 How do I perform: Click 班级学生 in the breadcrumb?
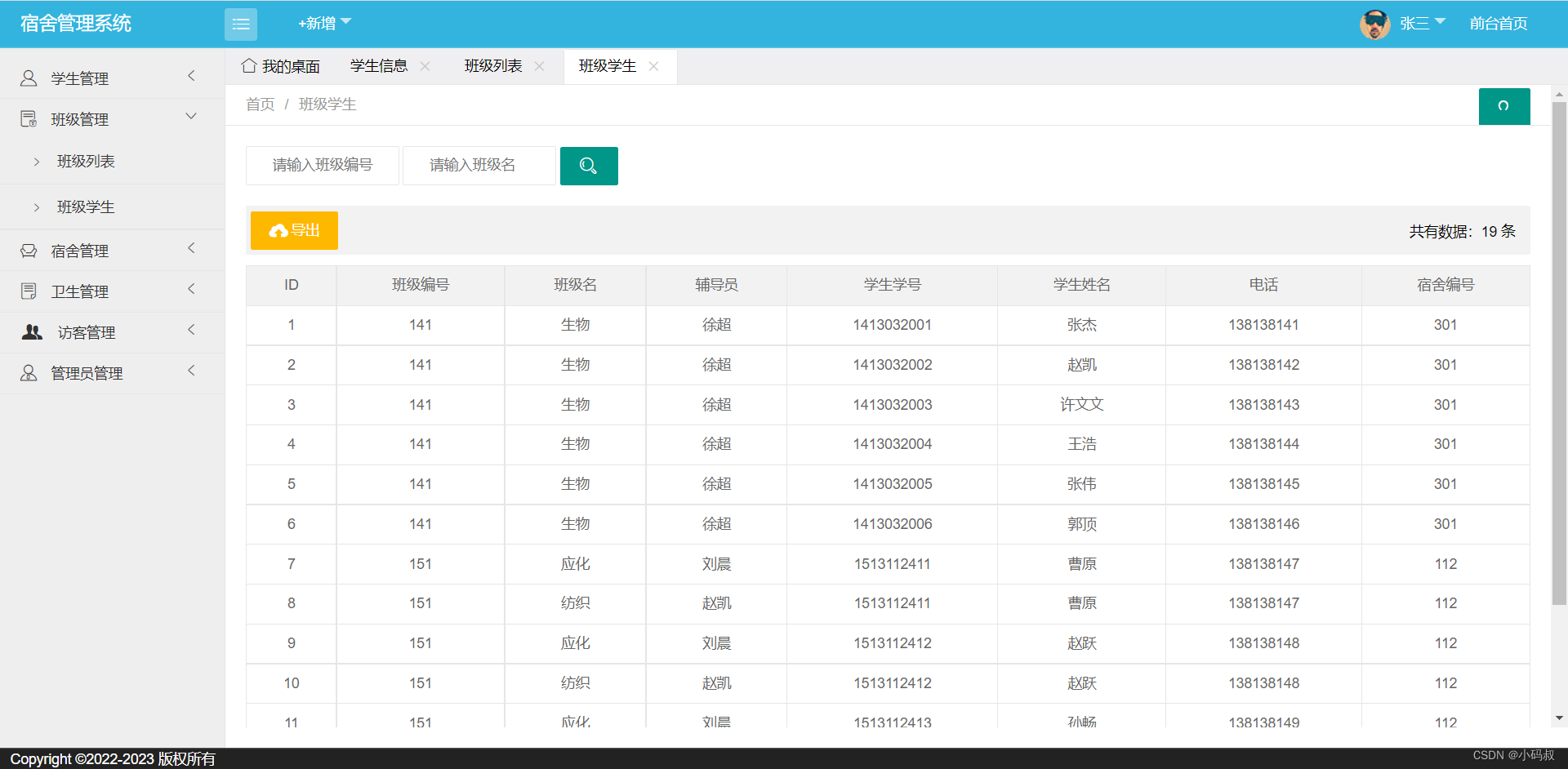pos(327,104)
